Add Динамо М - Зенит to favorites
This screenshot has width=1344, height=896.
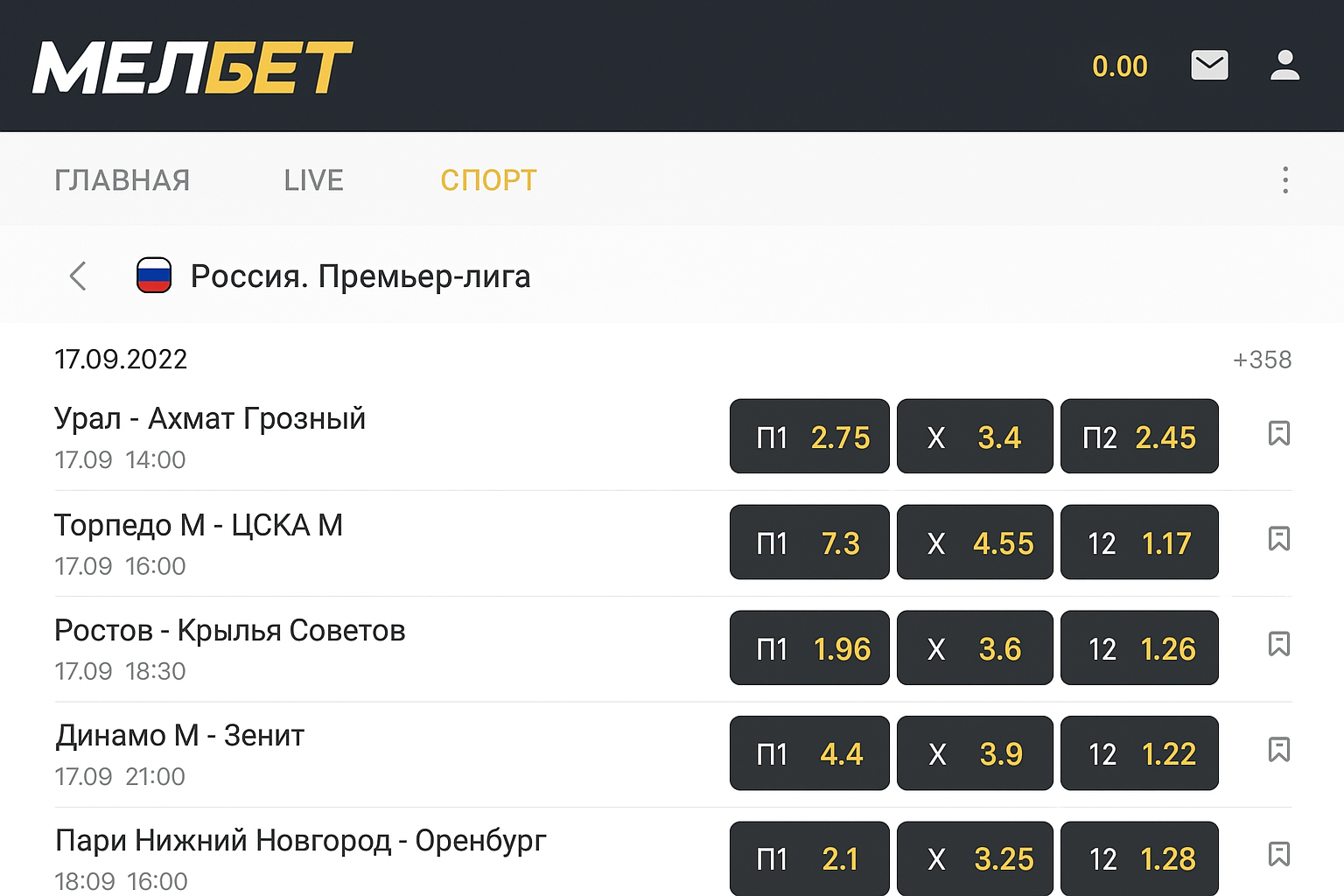coord(1278,750)
